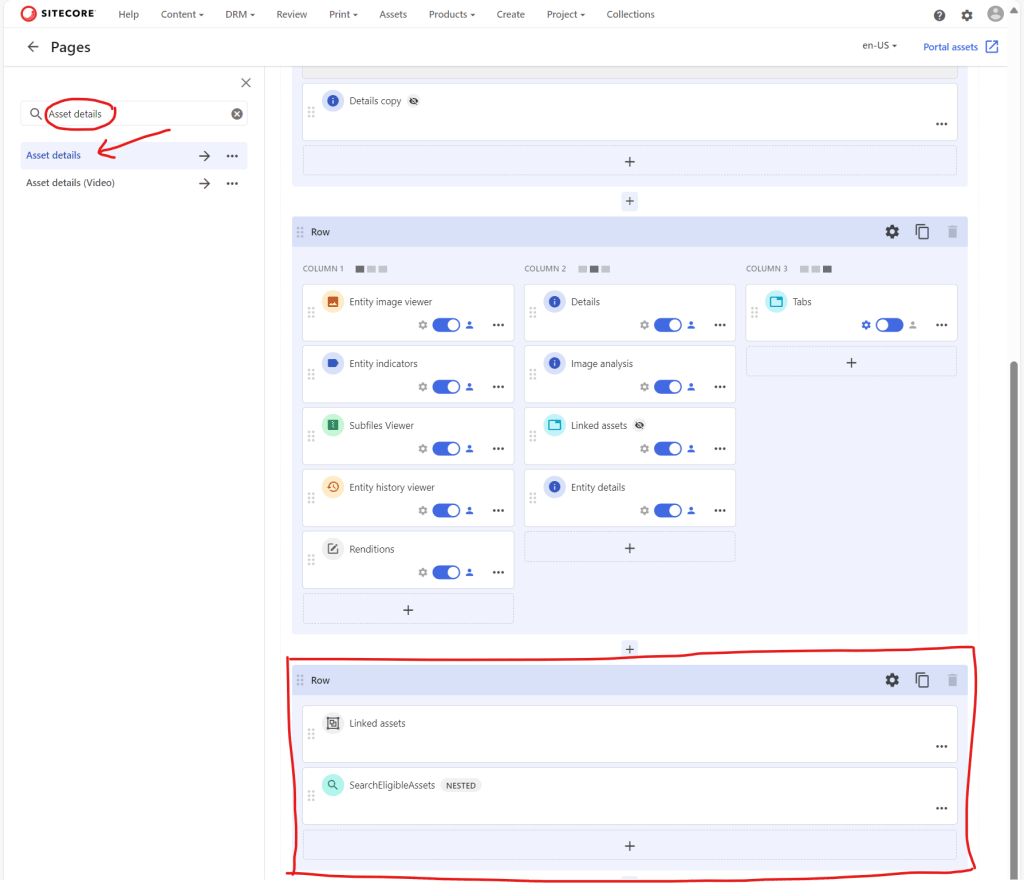Expand the Content menu dropdown
This screenshot has width=1024, height=883.
tap(182, 15)
